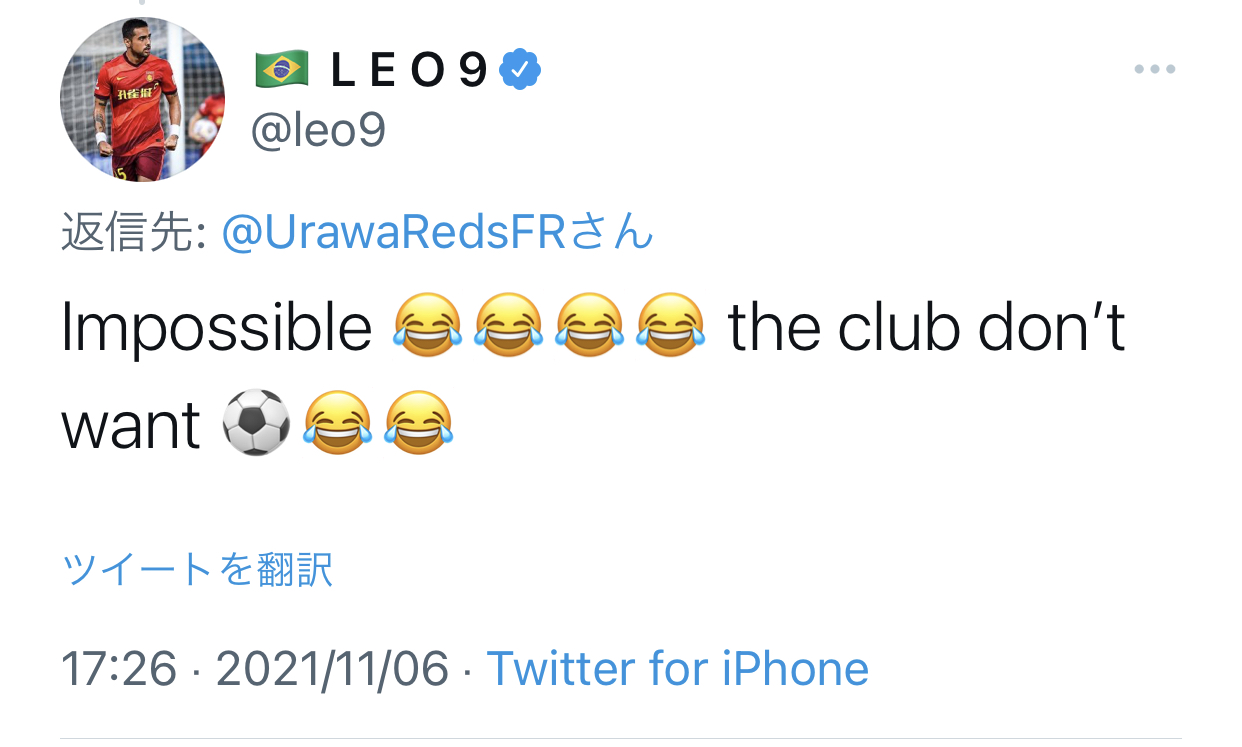Open the @leo9 handle link
The width and height of the screenshot is (1242, 747).
[318, 130]
